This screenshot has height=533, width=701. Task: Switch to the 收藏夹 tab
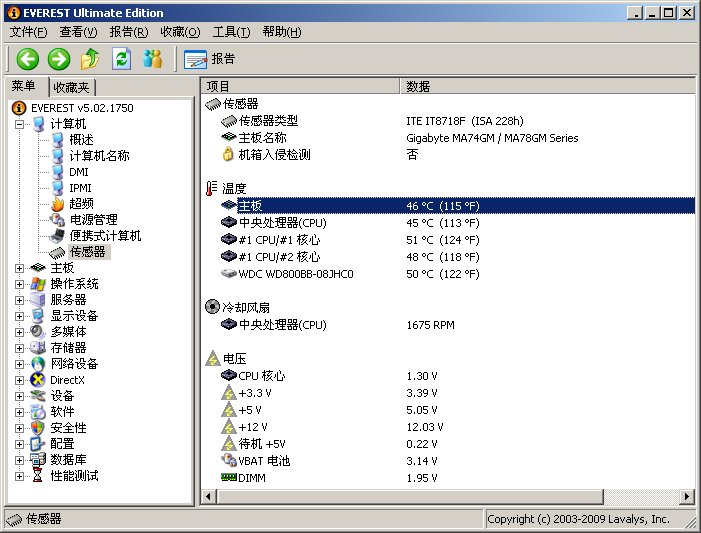72,88
